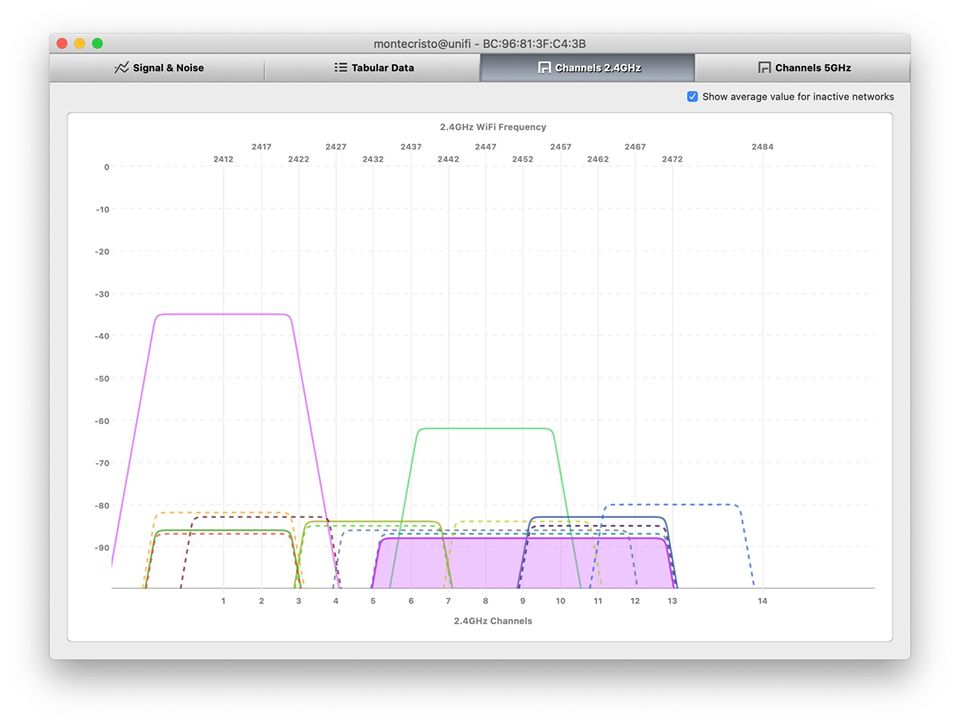The width and height of the screenshot is (960, 725).
Task: Click channel 14 label on the bottom axis
Action: coord(762,601)
